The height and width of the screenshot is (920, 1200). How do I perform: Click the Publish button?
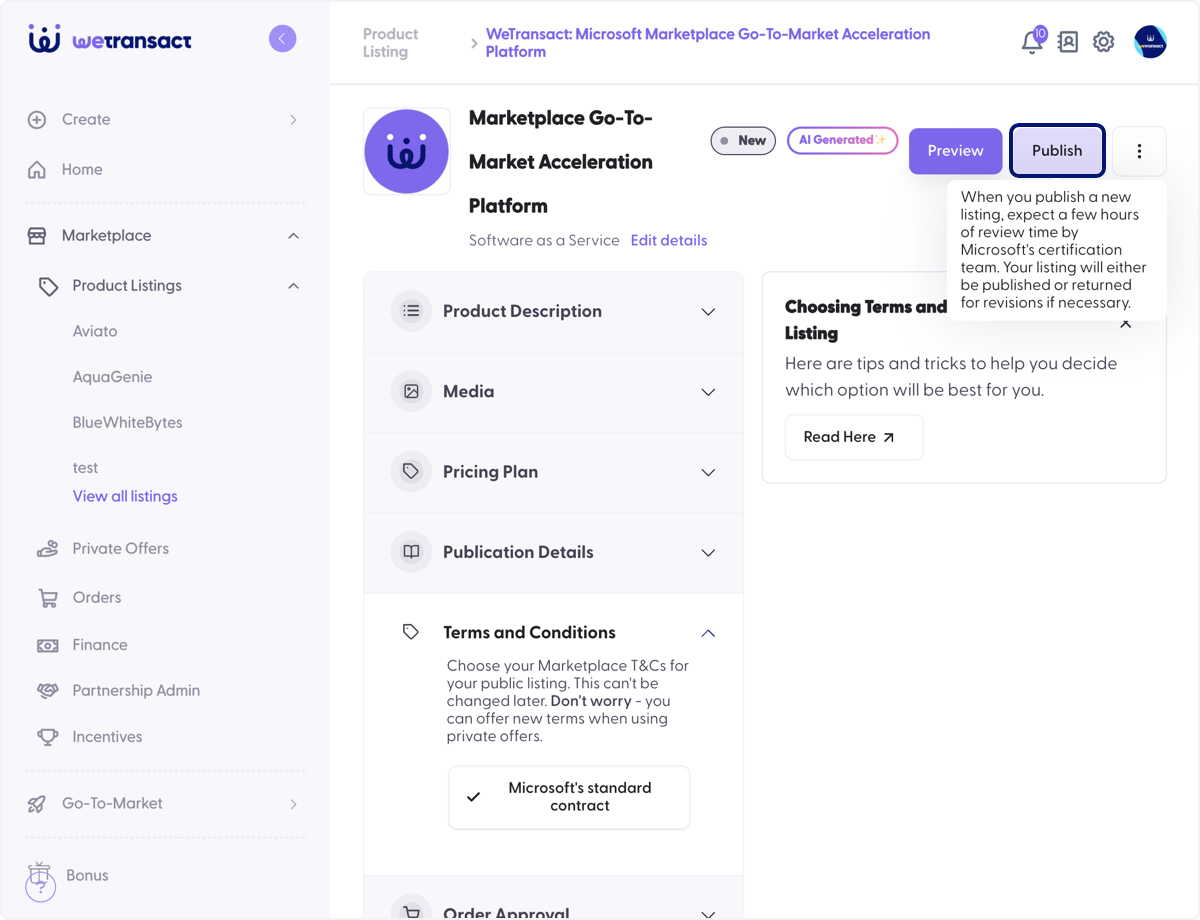1057,151
